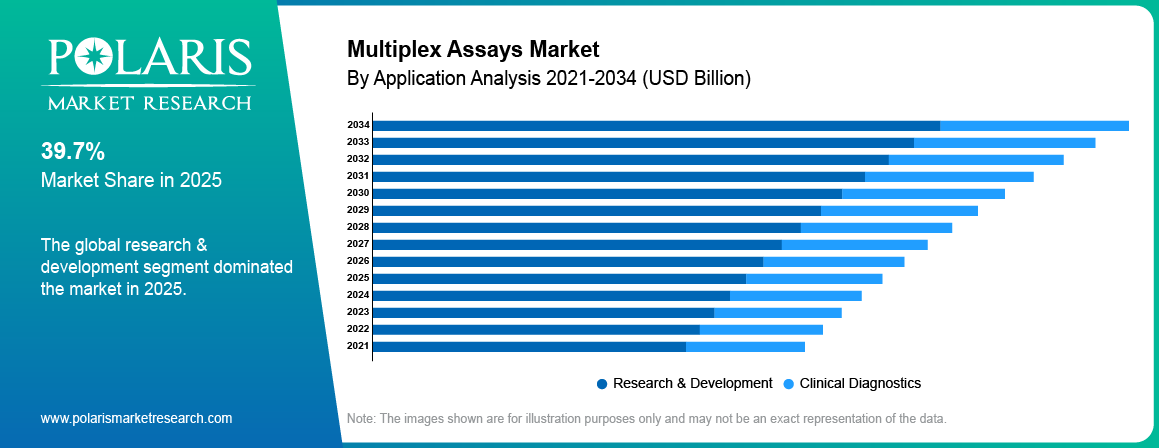Click the 2026 axis label
The image size is (1159, 448).
358,260
